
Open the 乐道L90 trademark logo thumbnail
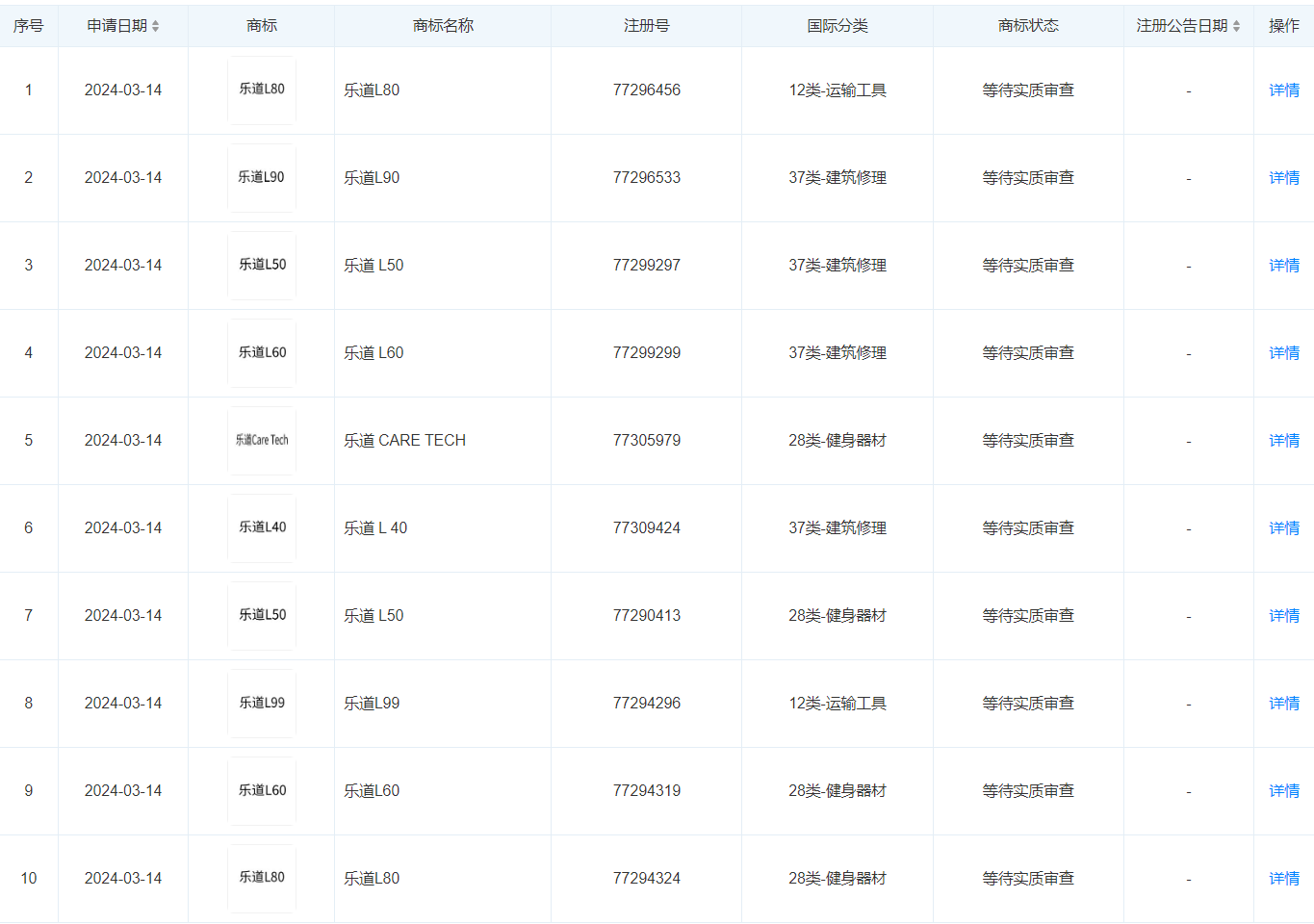pos(262,178)
